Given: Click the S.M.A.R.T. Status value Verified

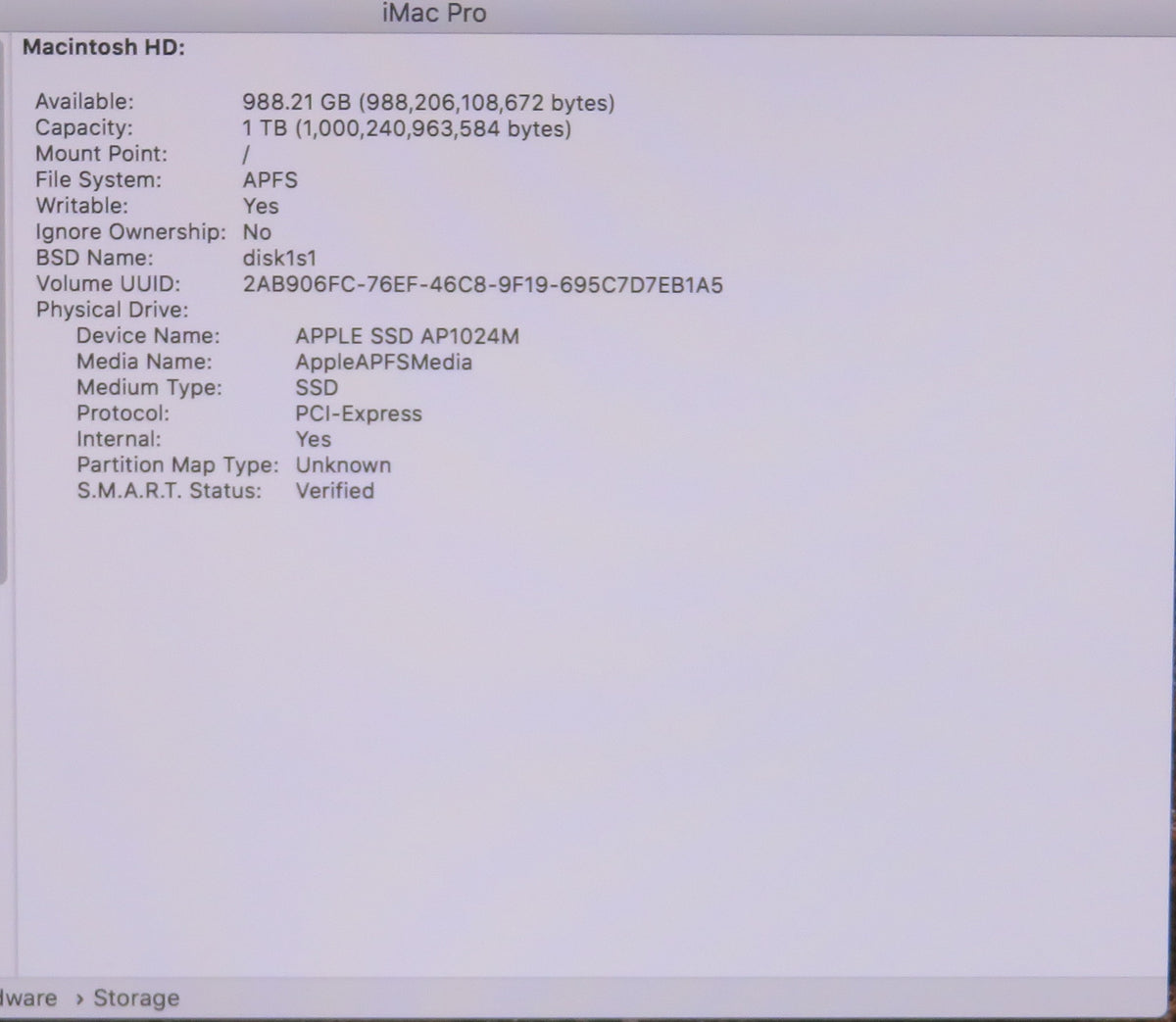Looking at the screenshot, I should coord(335,491).
